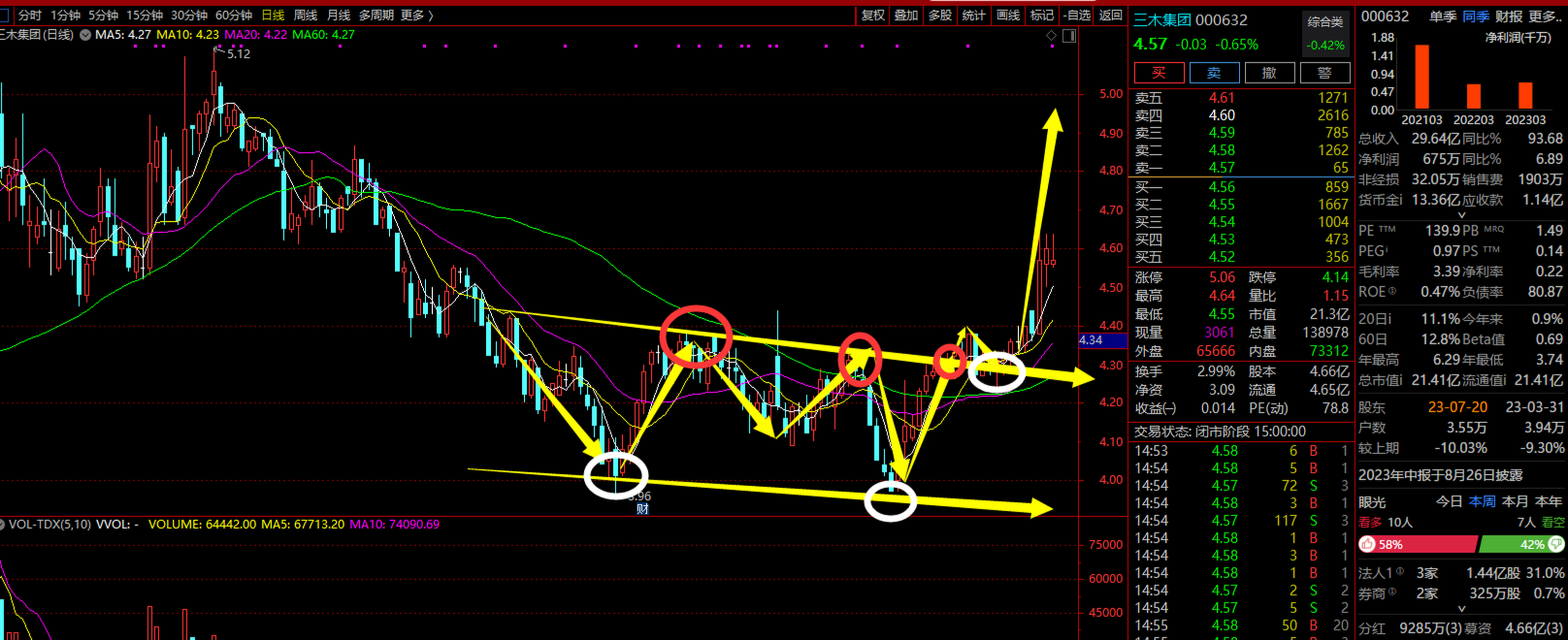Expand the financial data section chevron
This screenshot has height=640, width=1568.
click(x=1461, y=215)
